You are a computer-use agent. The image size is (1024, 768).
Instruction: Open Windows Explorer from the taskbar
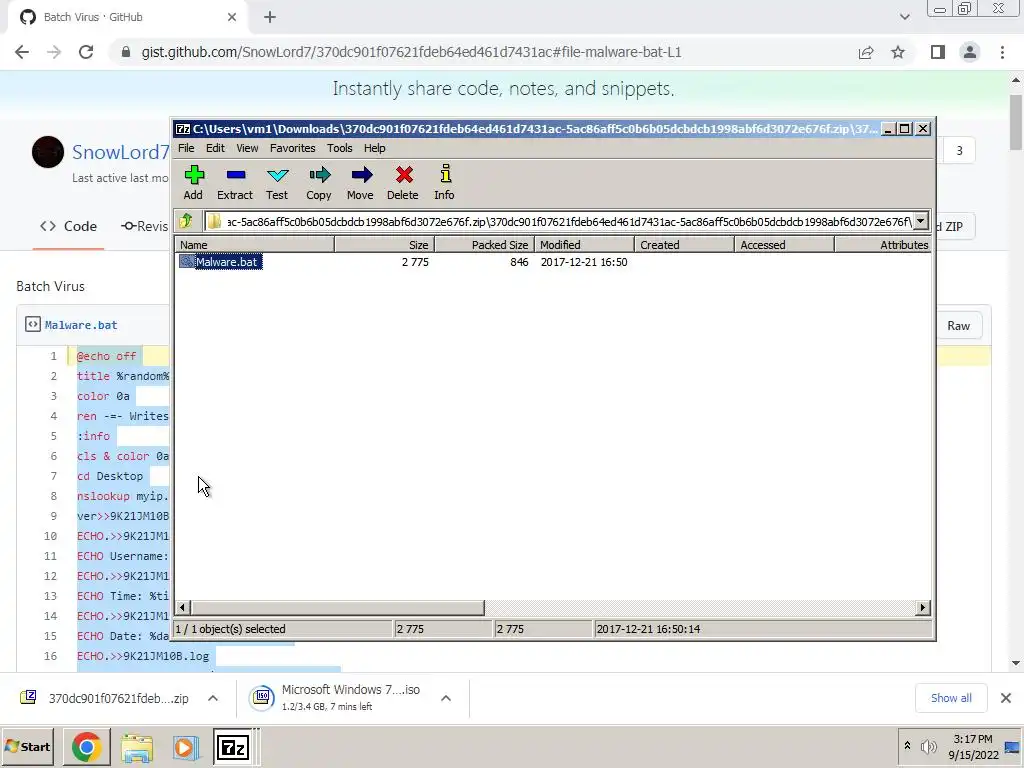coord(136,747)
